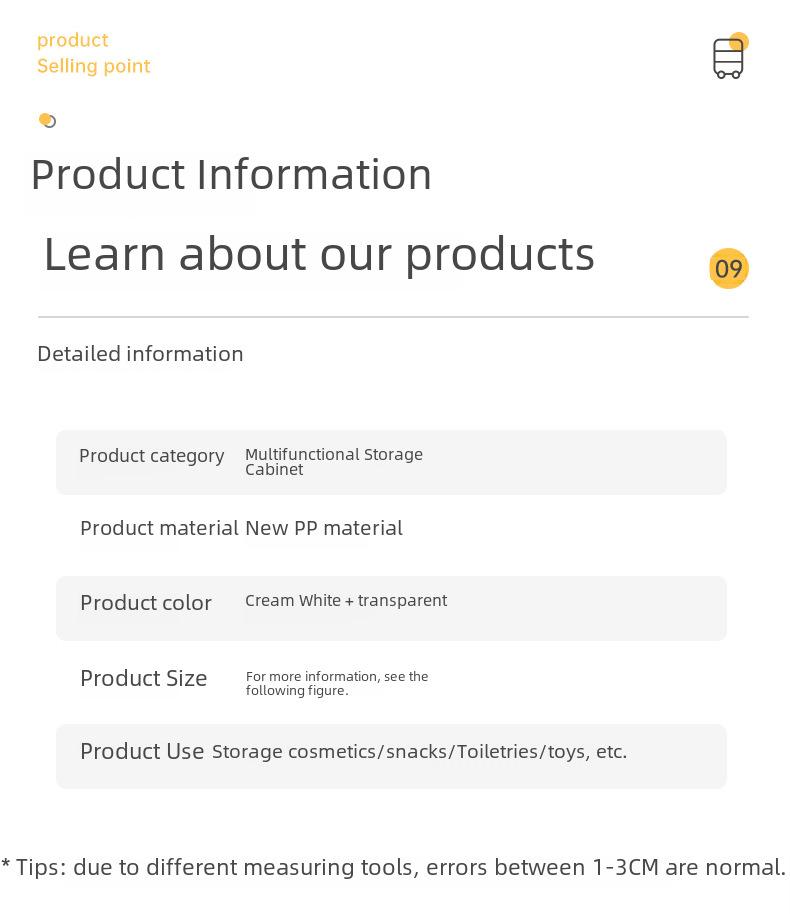Click the yellow 'product' label text
Viewport: 790px width, 914px height.
pos(73,41)
